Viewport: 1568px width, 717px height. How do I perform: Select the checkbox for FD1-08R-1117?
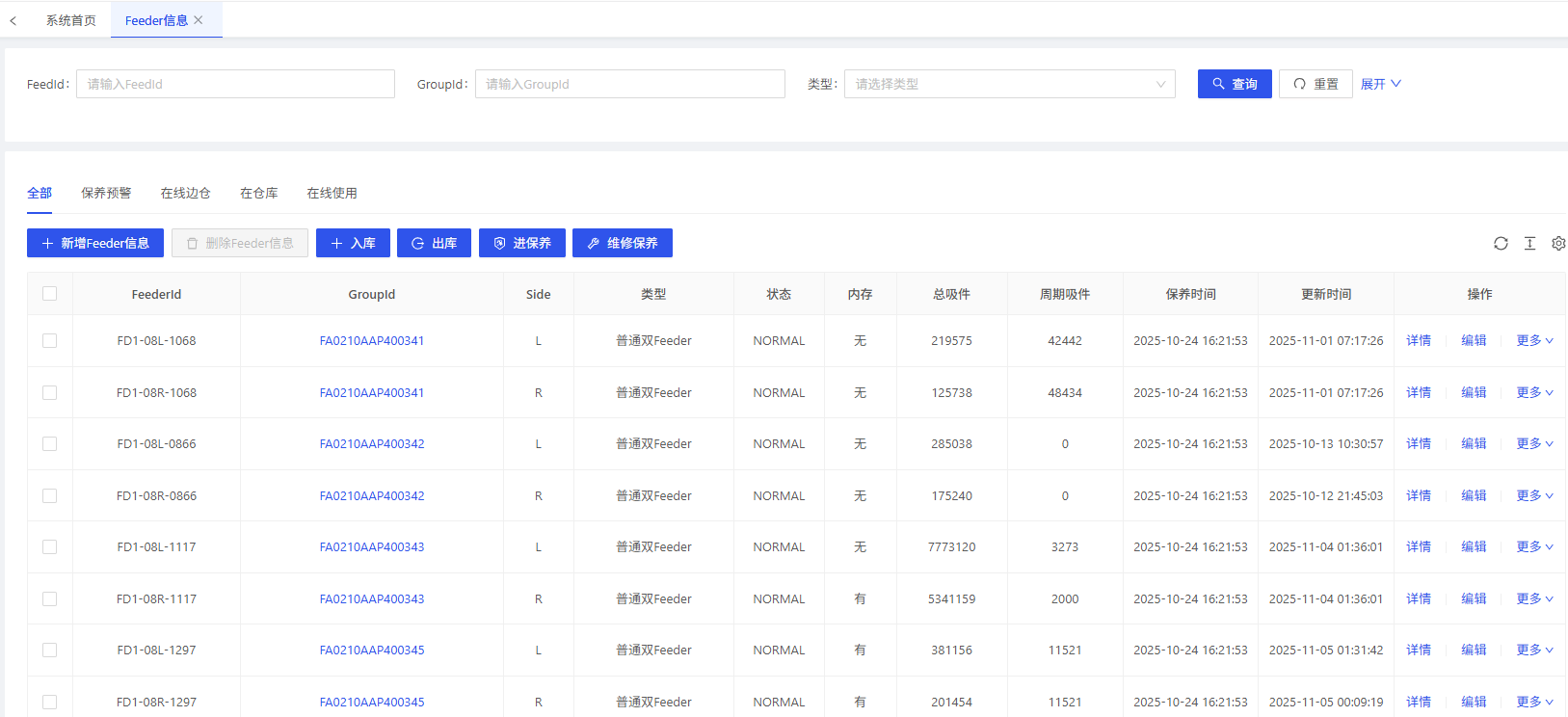50,599
